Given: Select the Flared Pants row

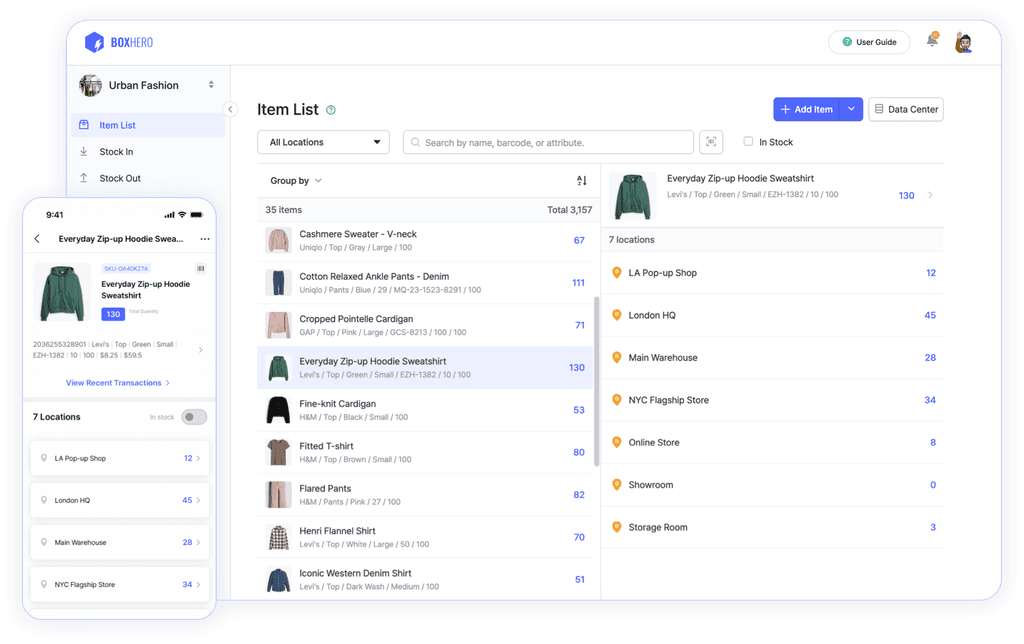Looking at the screenshot, I should click(x=425, y=495).
